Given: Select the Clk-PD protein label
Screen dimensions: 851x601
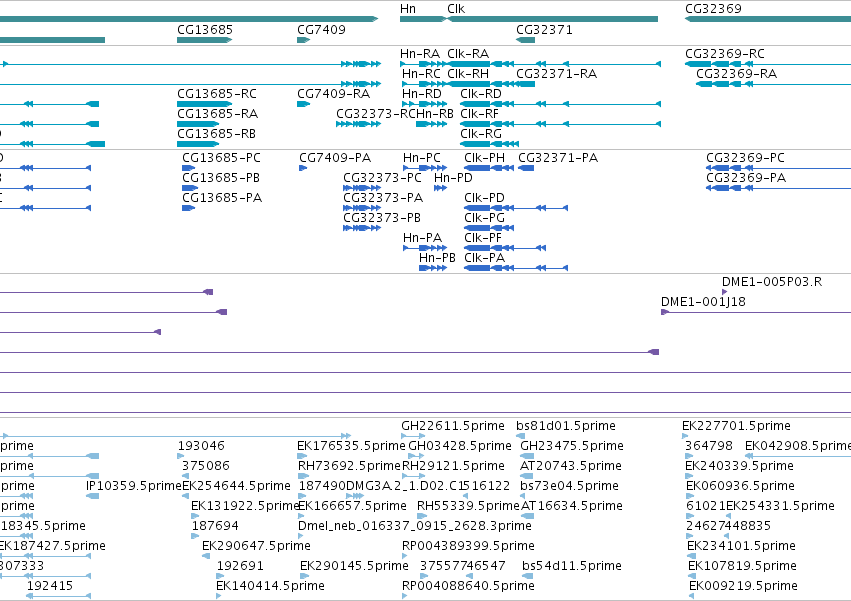Looking at the screenshot, I should click(484, 198).
